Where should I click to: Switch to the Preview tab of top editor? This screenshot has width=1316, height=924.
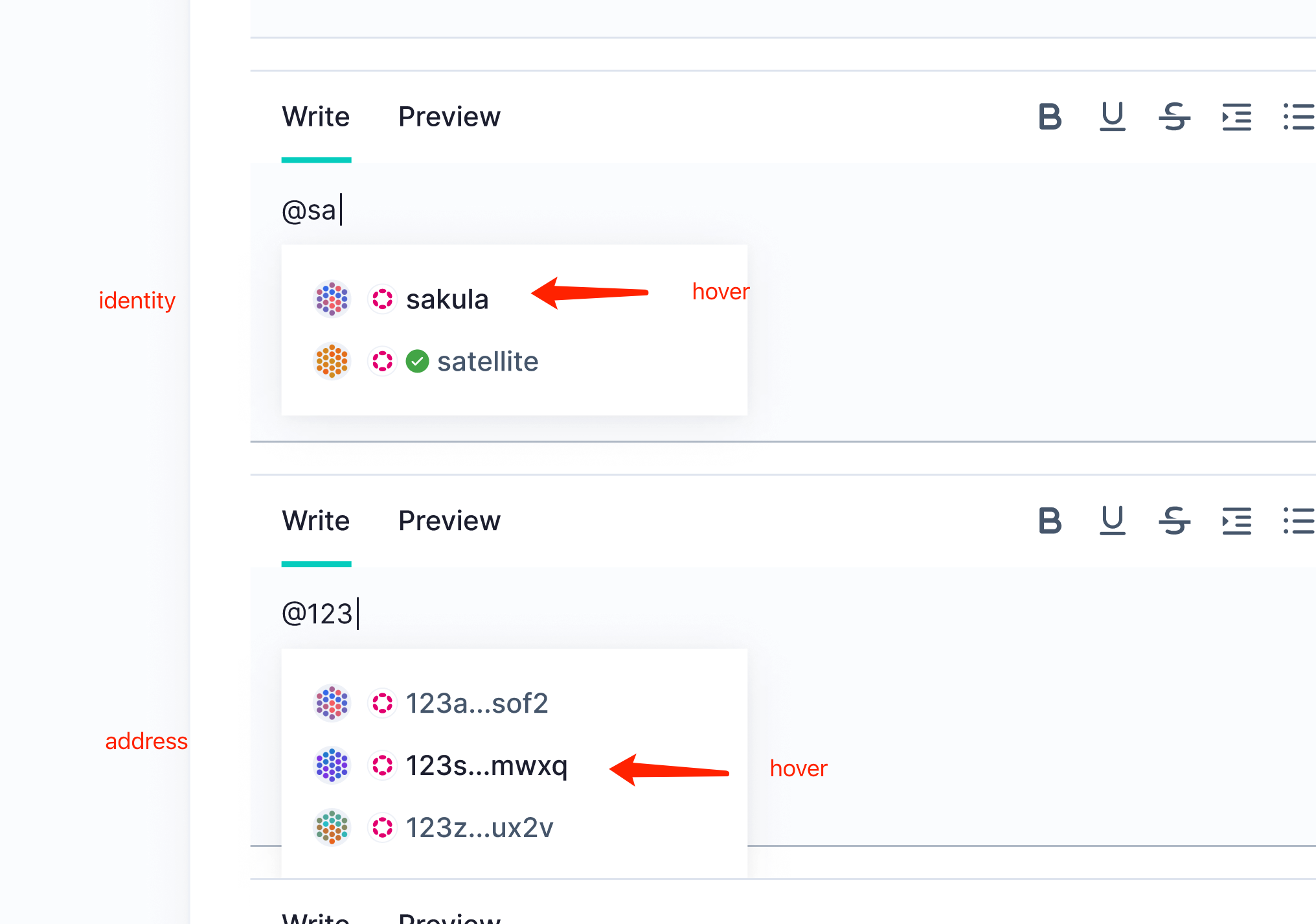pos(449,117)
